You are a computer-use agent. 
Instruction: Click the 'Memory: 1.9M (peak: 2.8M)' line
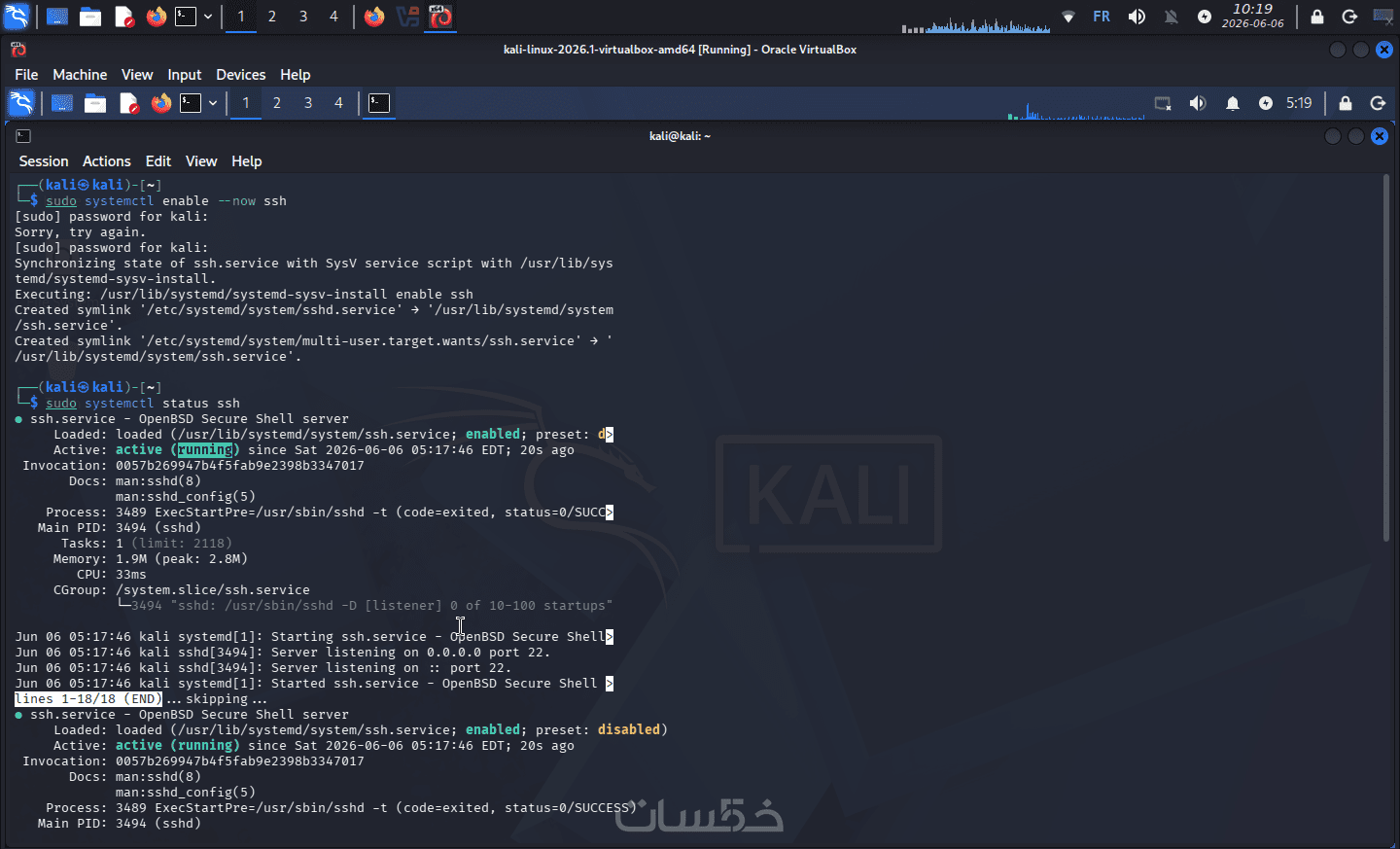(151, 559)
